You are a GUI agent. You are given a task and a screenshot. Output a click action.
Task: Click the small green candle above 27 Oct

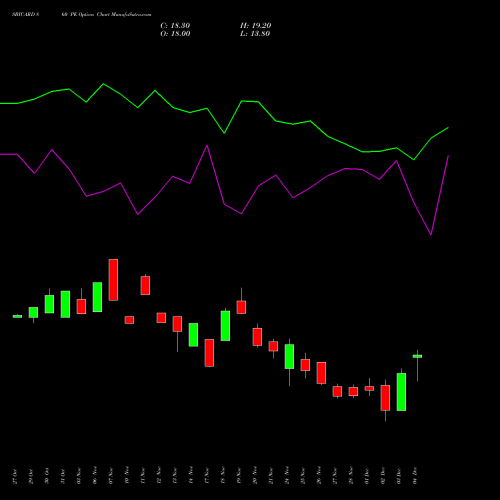[x=17, y=316]
